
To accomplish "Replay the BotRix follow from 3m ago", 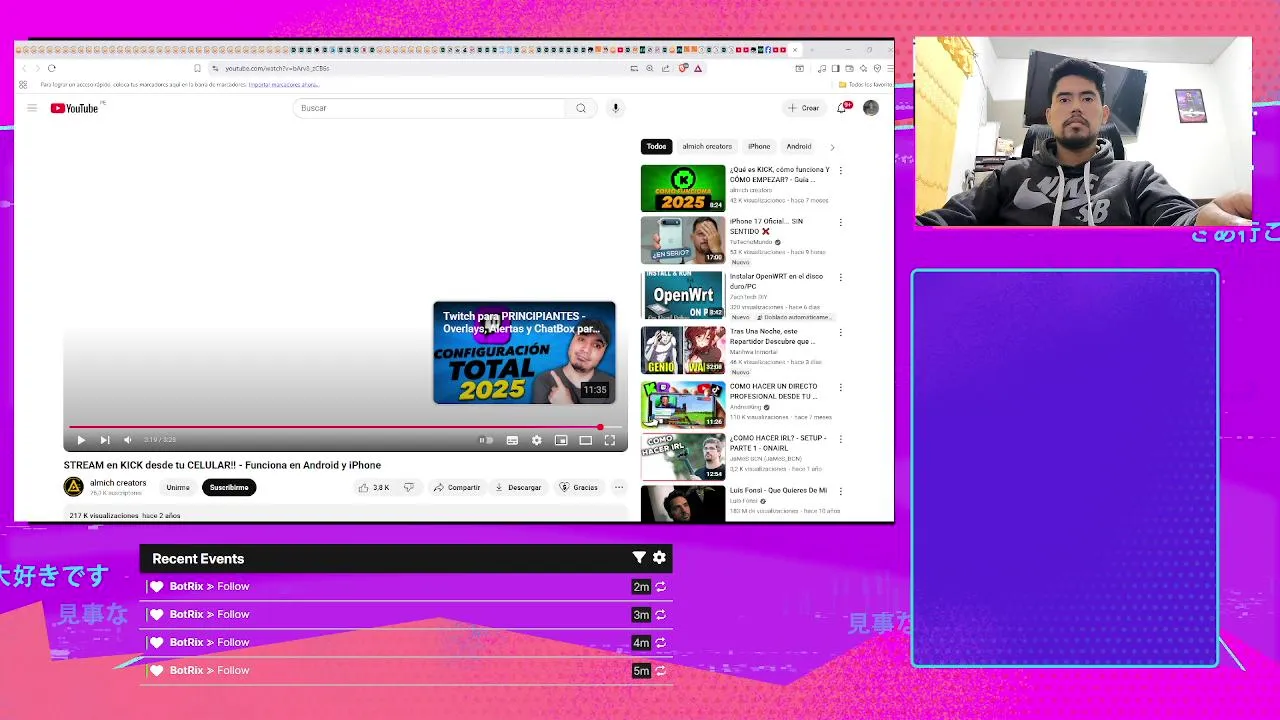I will click(x=661, y=615).
